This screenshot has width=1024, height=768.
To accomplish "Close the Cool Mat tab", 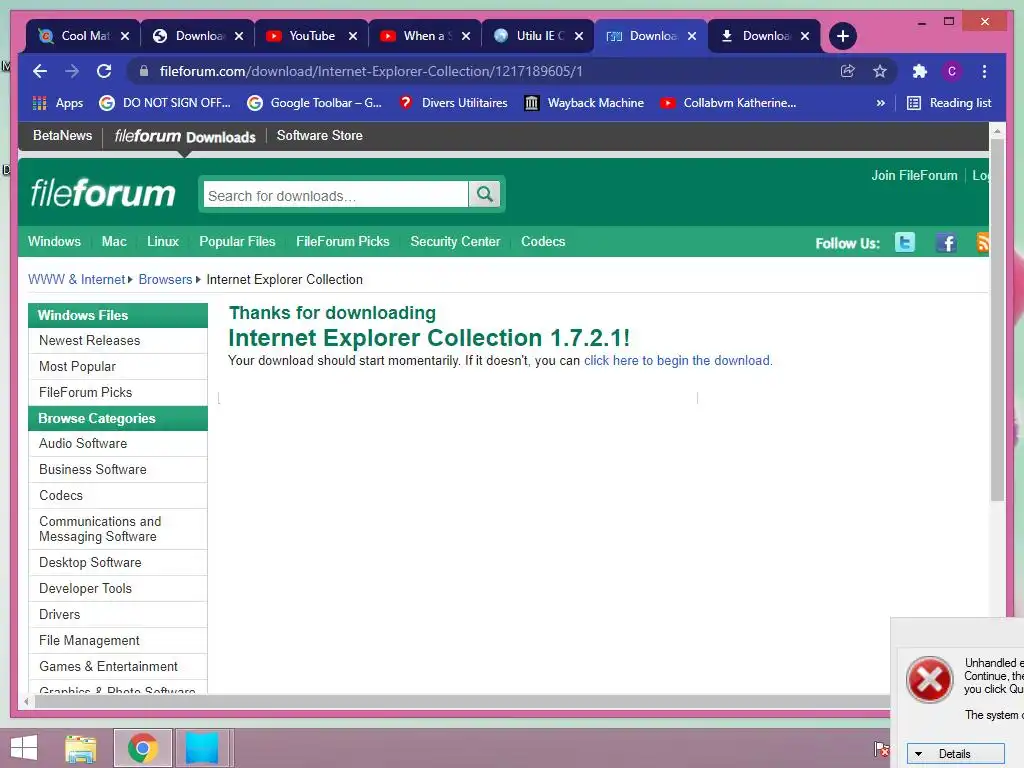I will [x=125, y=36].
